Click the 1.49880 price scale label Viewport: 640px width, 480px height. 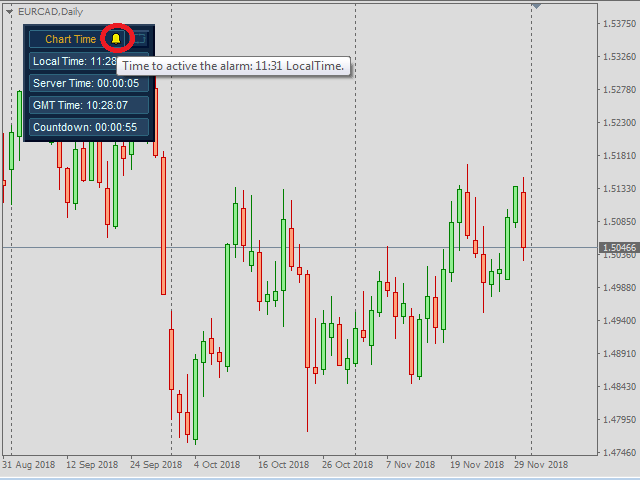619,288
